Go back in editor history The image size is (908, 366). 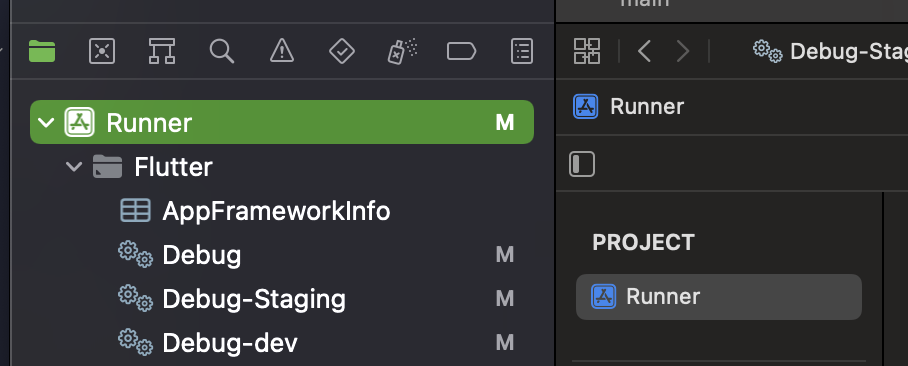pyautogui.click(x=645, y=52)
